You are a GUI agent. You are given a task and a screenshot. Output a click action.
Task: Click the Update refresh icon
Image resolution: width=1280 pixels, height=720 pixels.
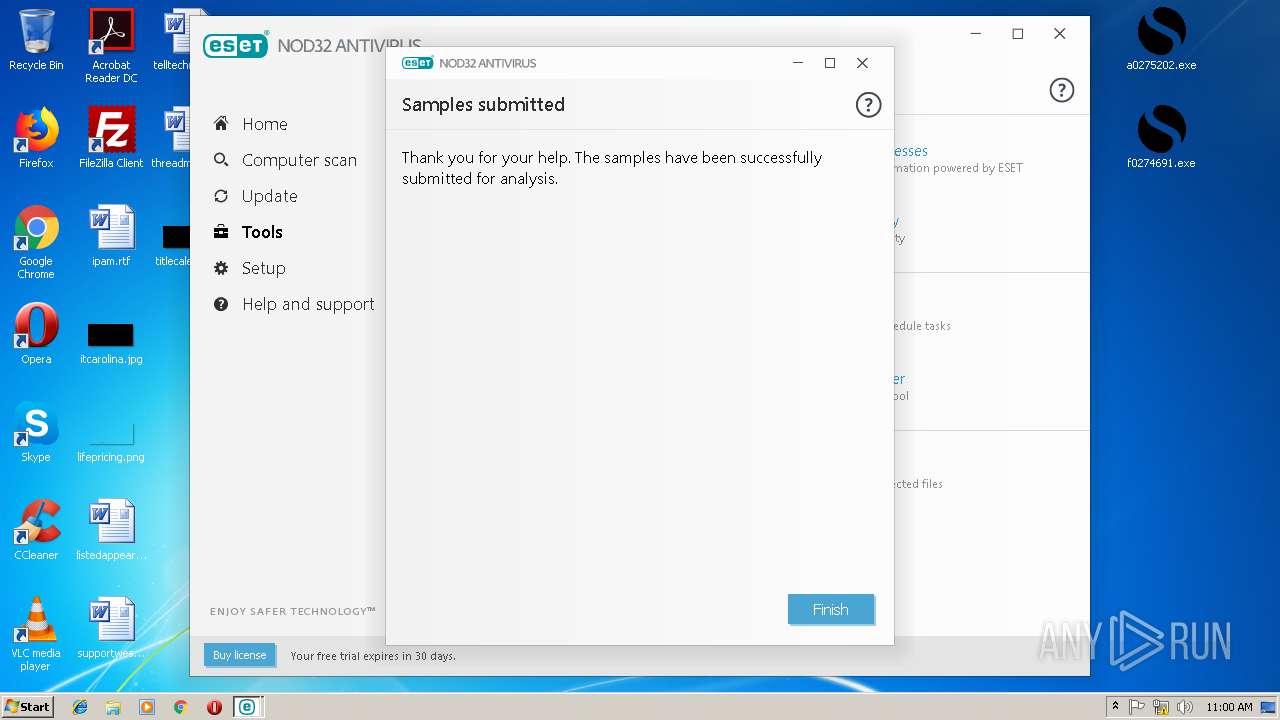[221, 196]
